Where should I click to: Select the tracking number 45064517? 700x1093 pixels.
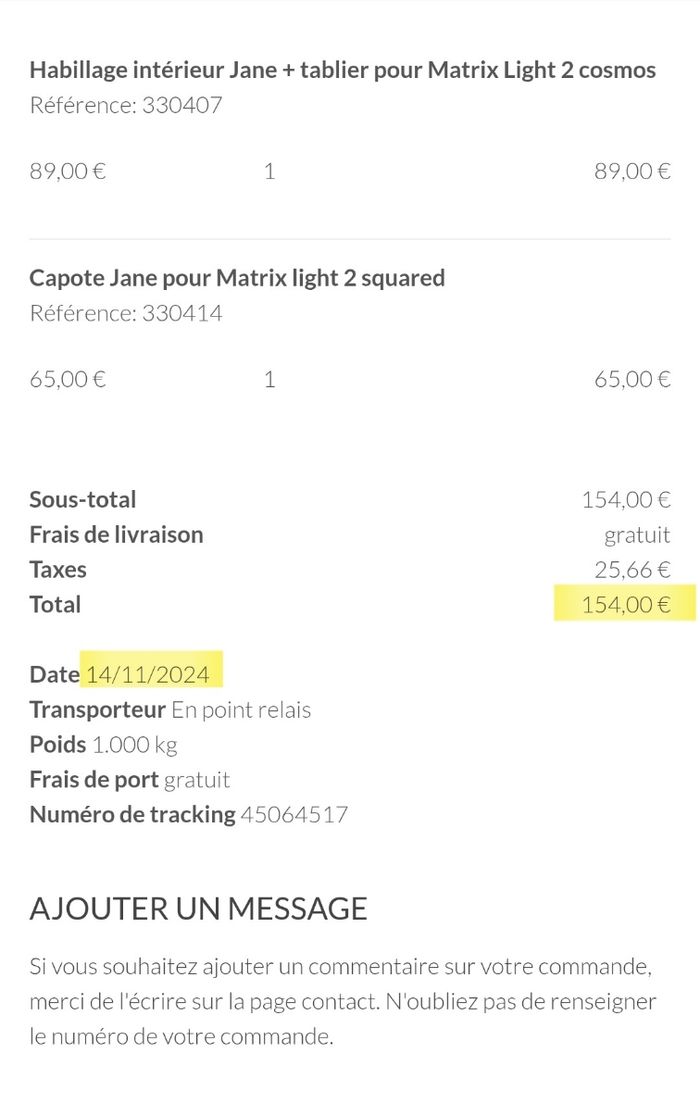(294, 815)
